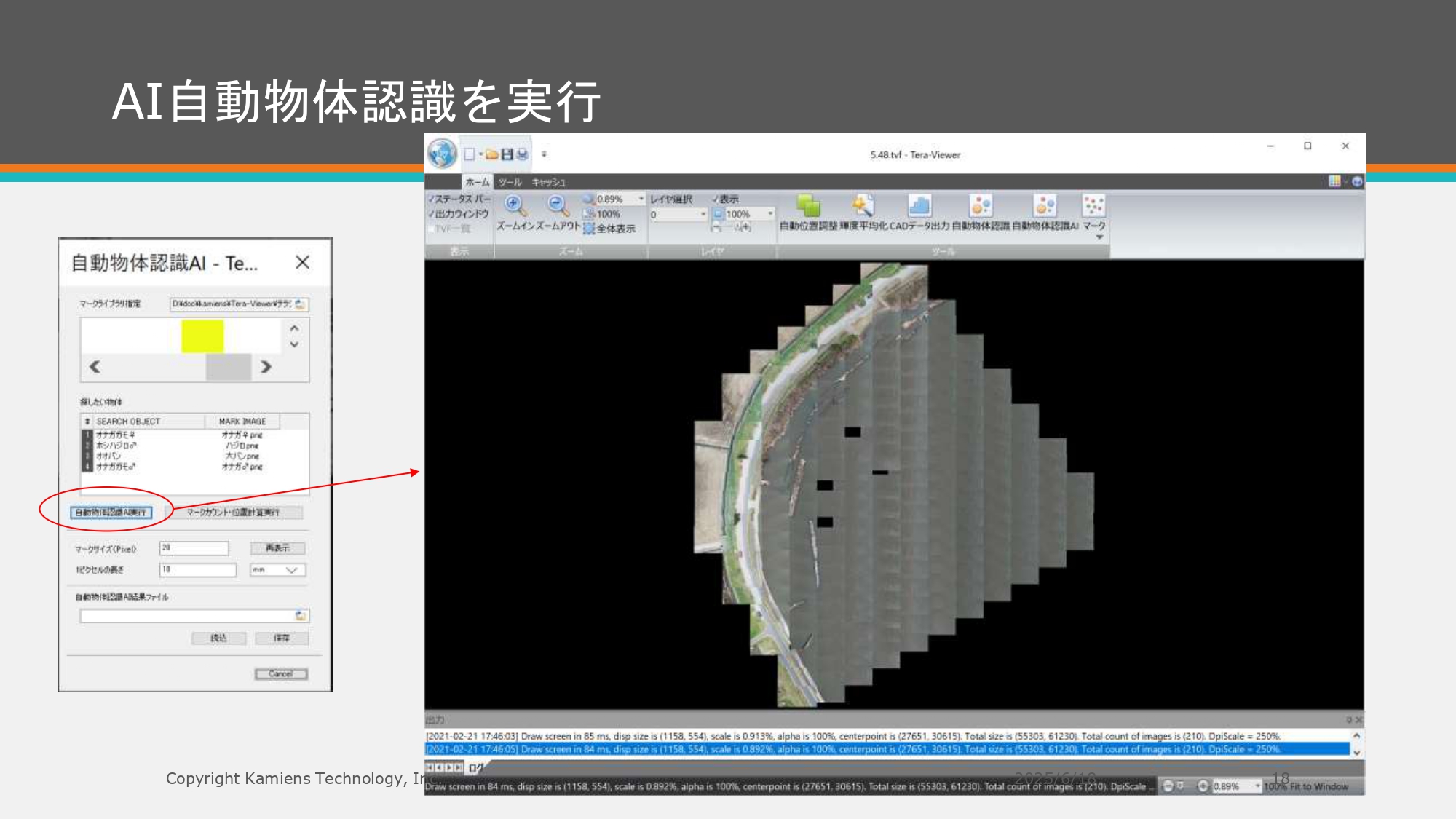Click the save disk icon in title bar
Image resolution: width=1456 pixels, height=819 pixels.
507,154
